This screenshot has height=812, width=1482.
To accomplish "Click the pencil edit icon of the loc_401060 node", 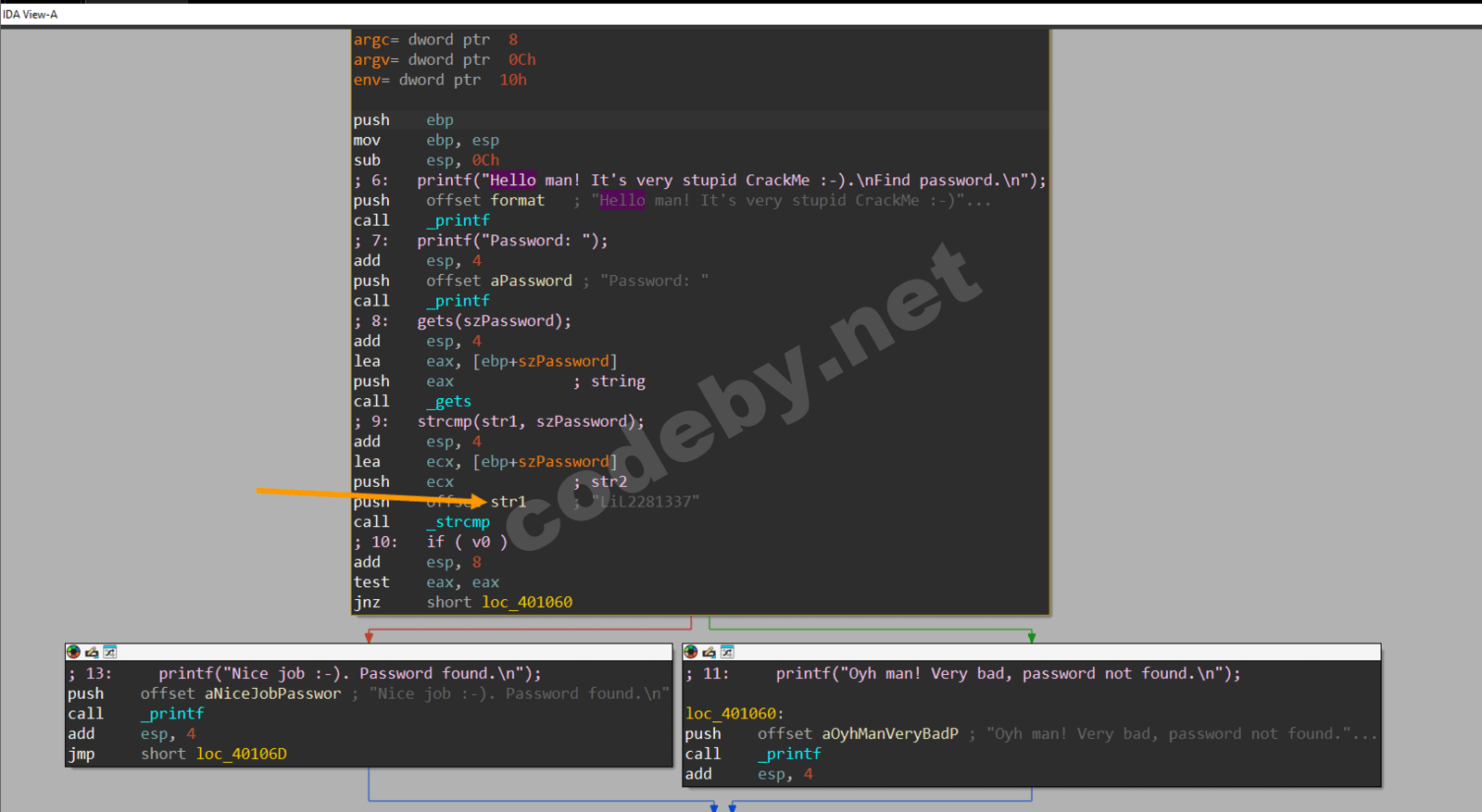I will (x=710, y=652).
